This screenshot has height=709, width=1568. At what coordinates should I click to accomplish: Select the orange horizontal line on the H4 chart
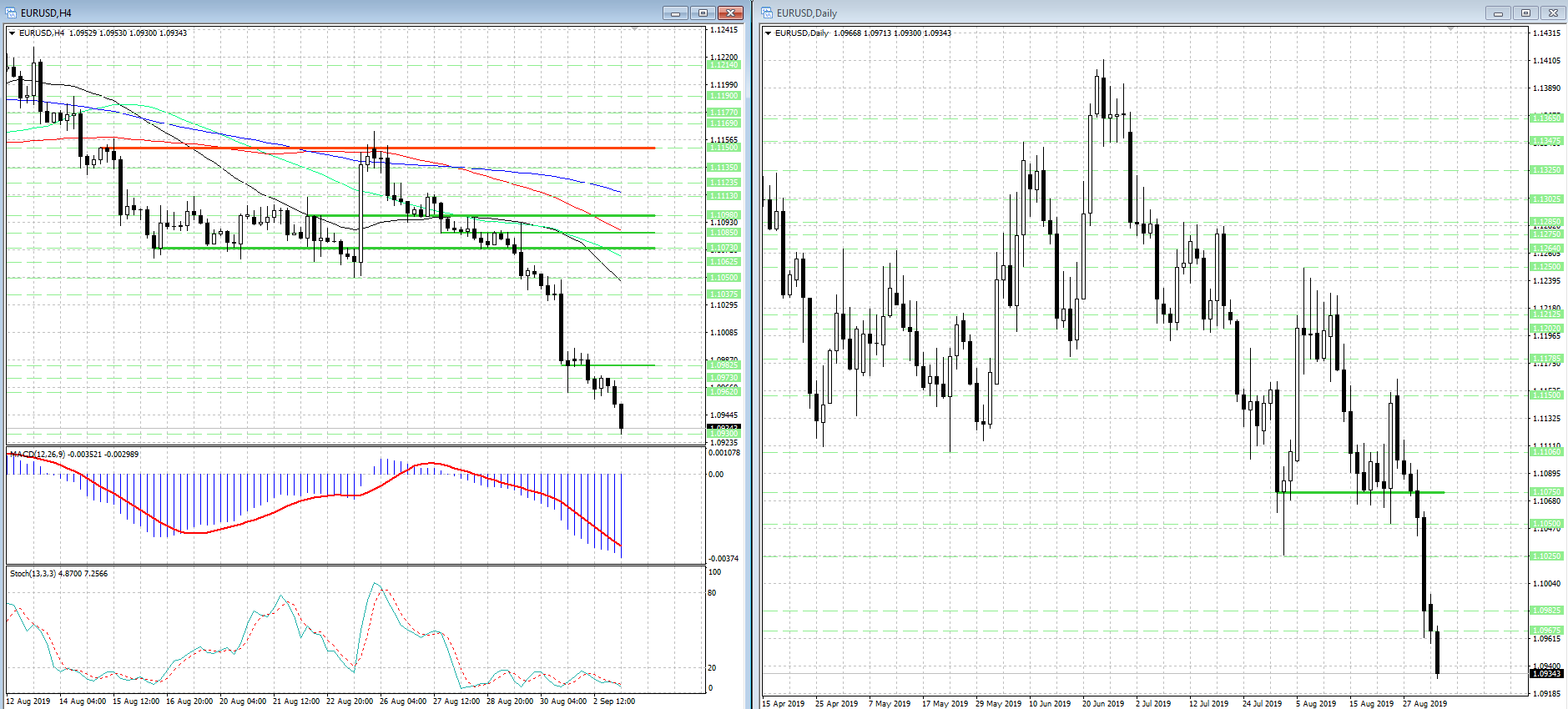click(x=380, y=148)
